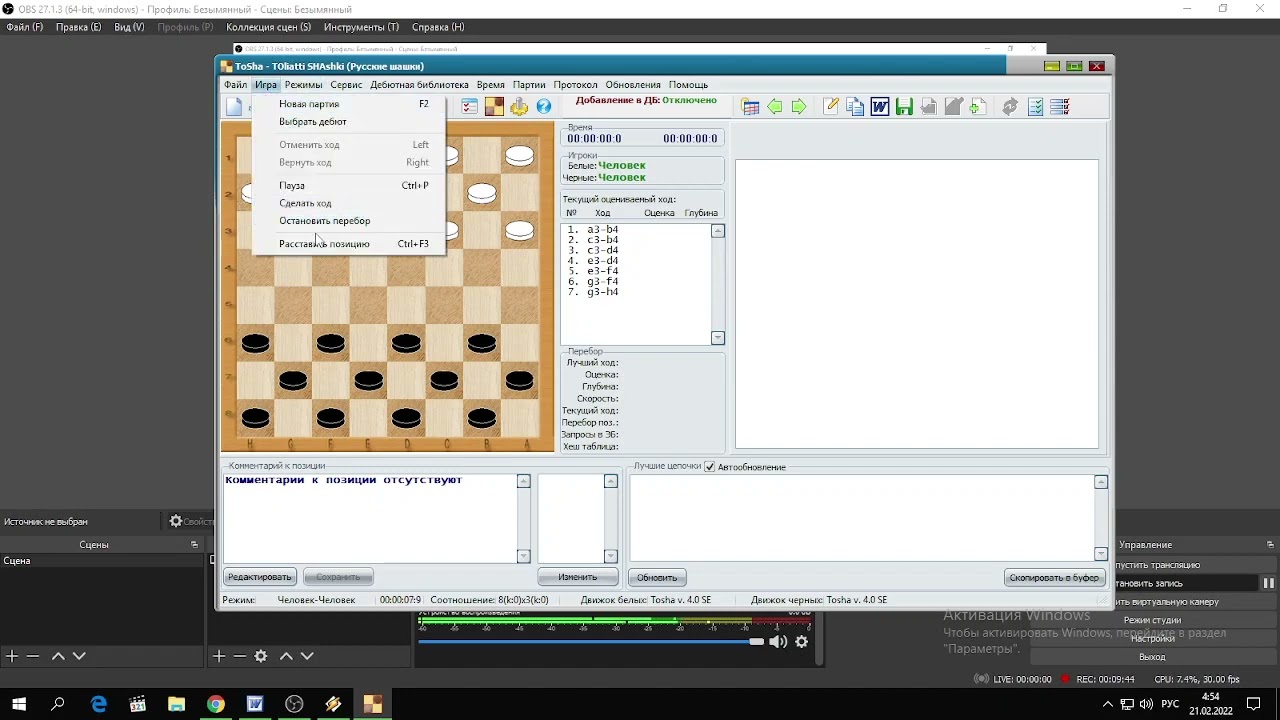Click the Изменить button

(x=577, y=577)
